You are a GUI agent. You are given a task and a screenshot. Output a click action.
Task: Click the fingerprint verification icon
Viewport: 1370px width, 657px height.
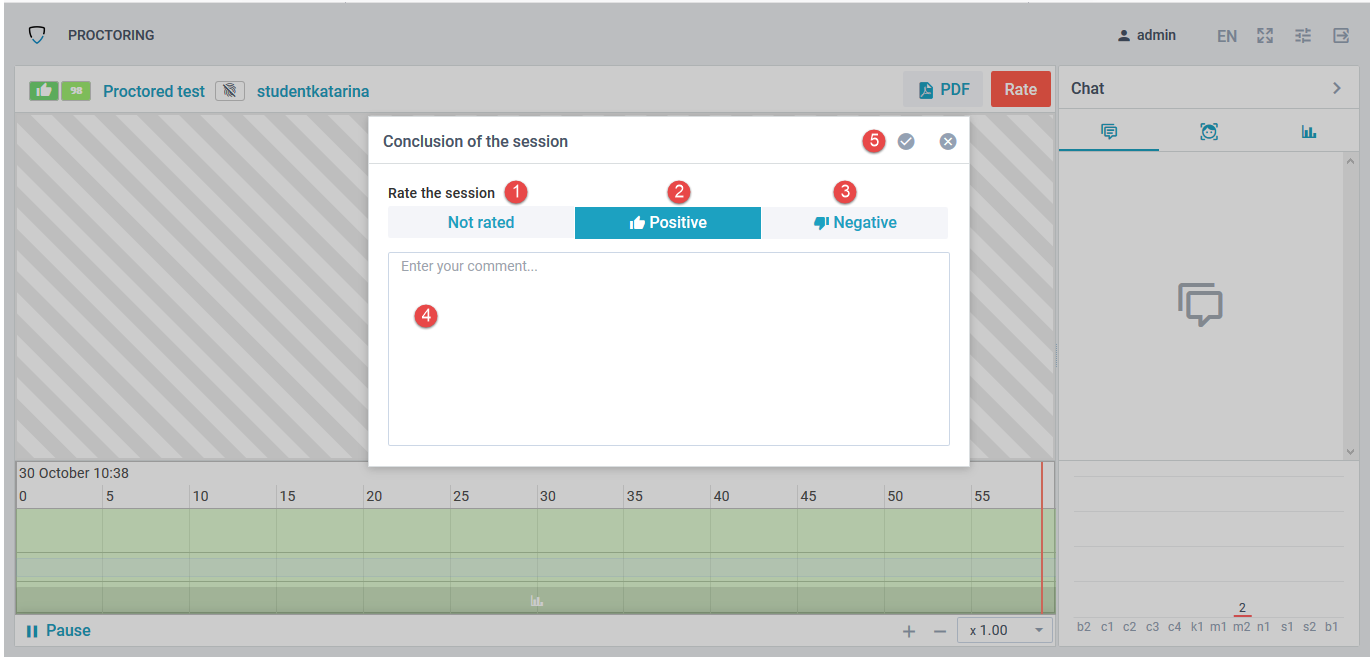pos(230,91)
